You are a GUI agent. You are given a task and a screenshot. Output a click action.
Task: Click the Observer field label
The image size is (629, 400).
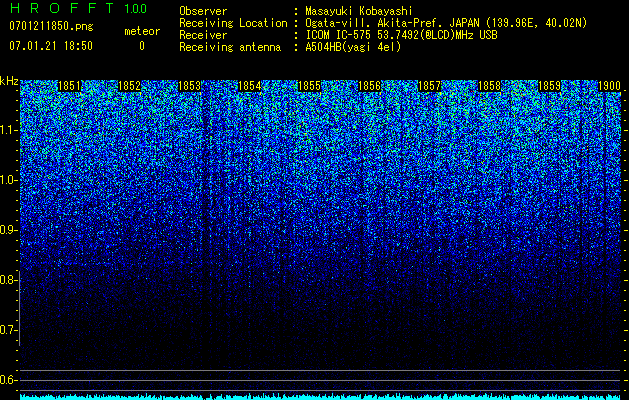tap(203, 11)
